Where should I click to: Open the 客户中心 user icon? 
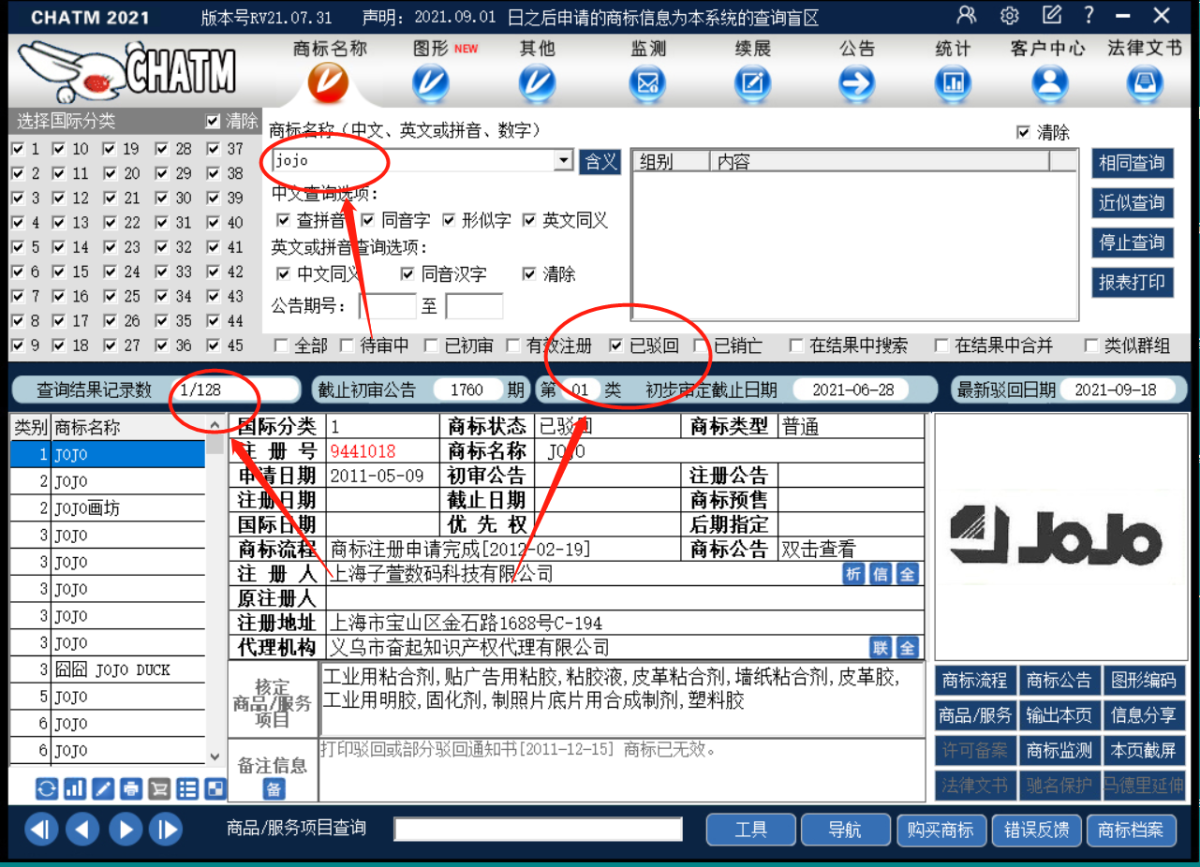tap(1049, 82)
